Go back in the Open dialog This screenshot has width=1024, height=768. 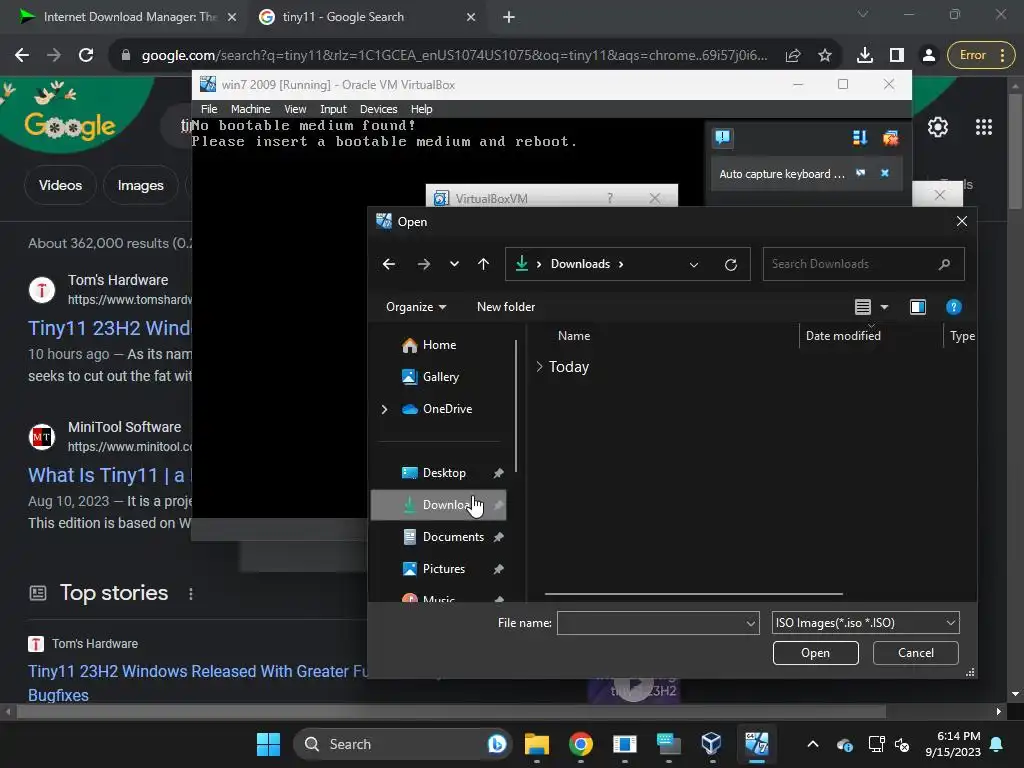389,264
